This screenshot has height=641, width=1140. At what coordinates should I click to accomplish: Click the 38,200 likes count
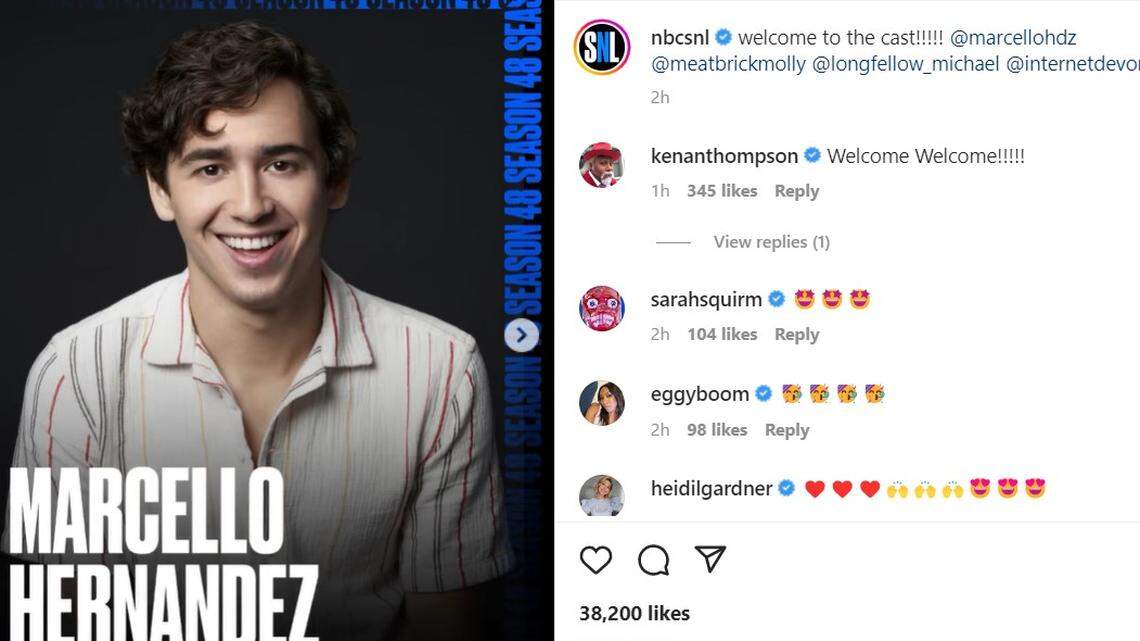click(633, 613)
